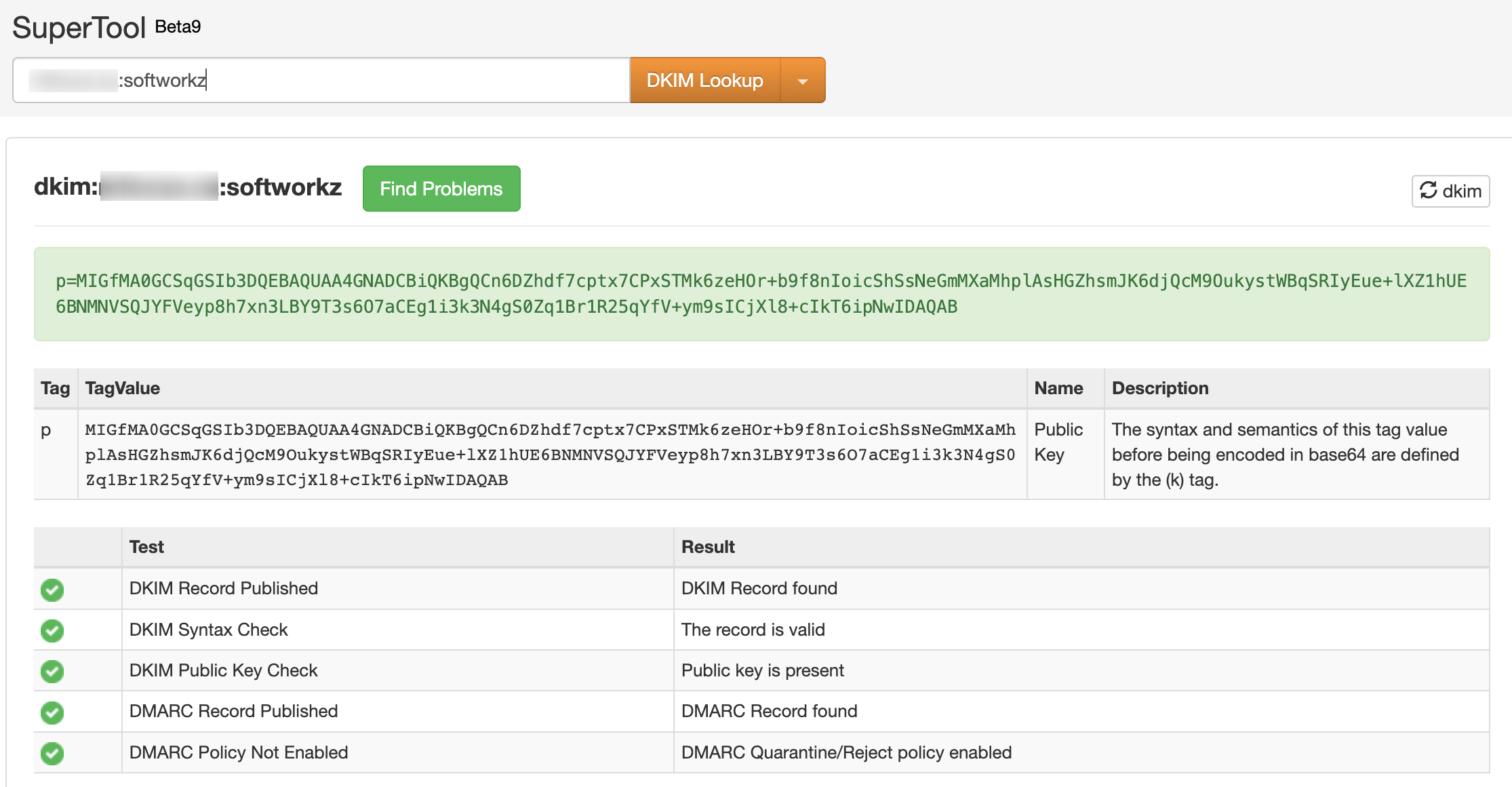Click the dkim heading with softworkz
Viewport: 1512px width, 787px height.
tap(188, 187)
